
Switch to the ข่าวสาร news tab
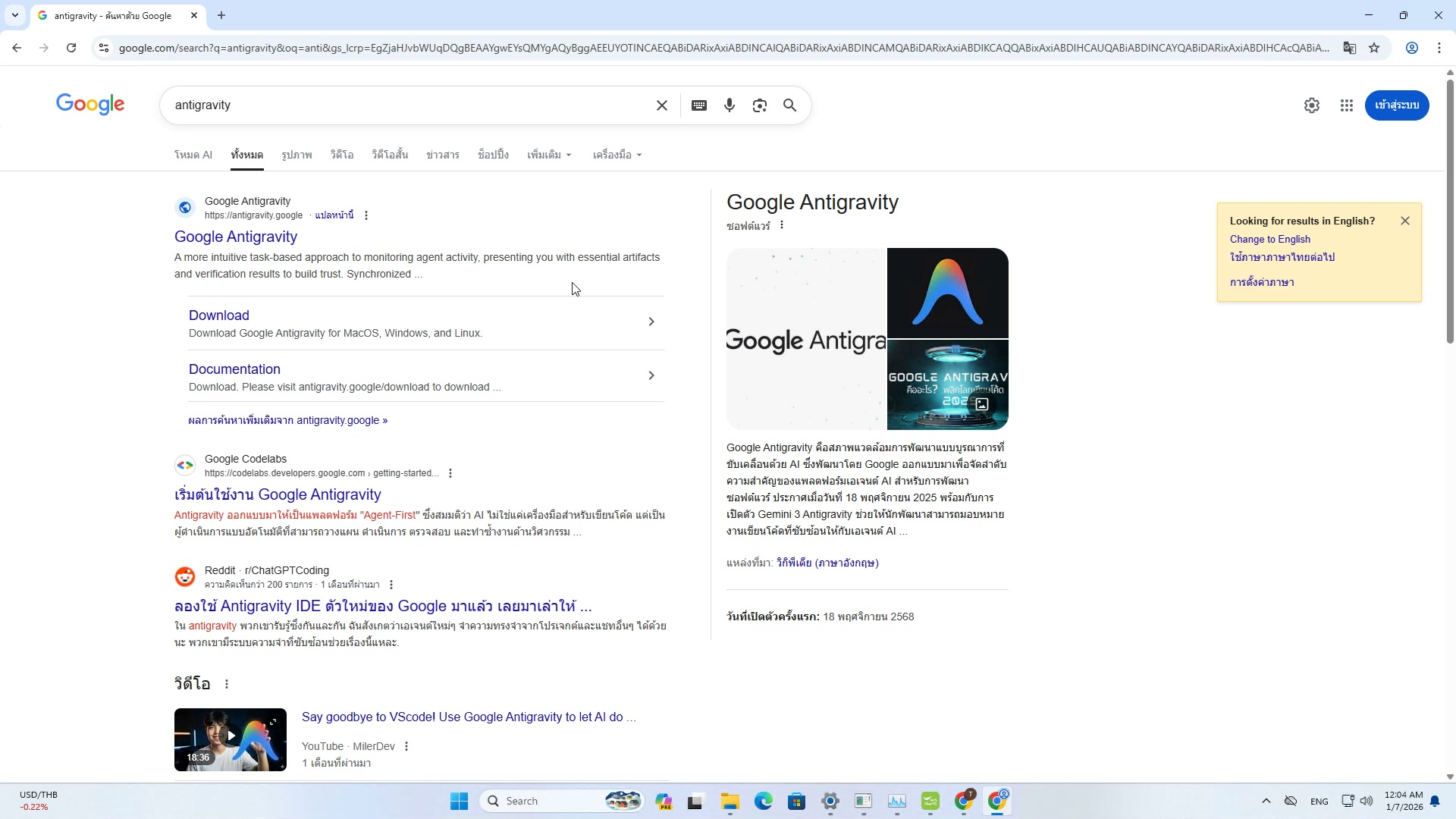(x=442, y=155)
